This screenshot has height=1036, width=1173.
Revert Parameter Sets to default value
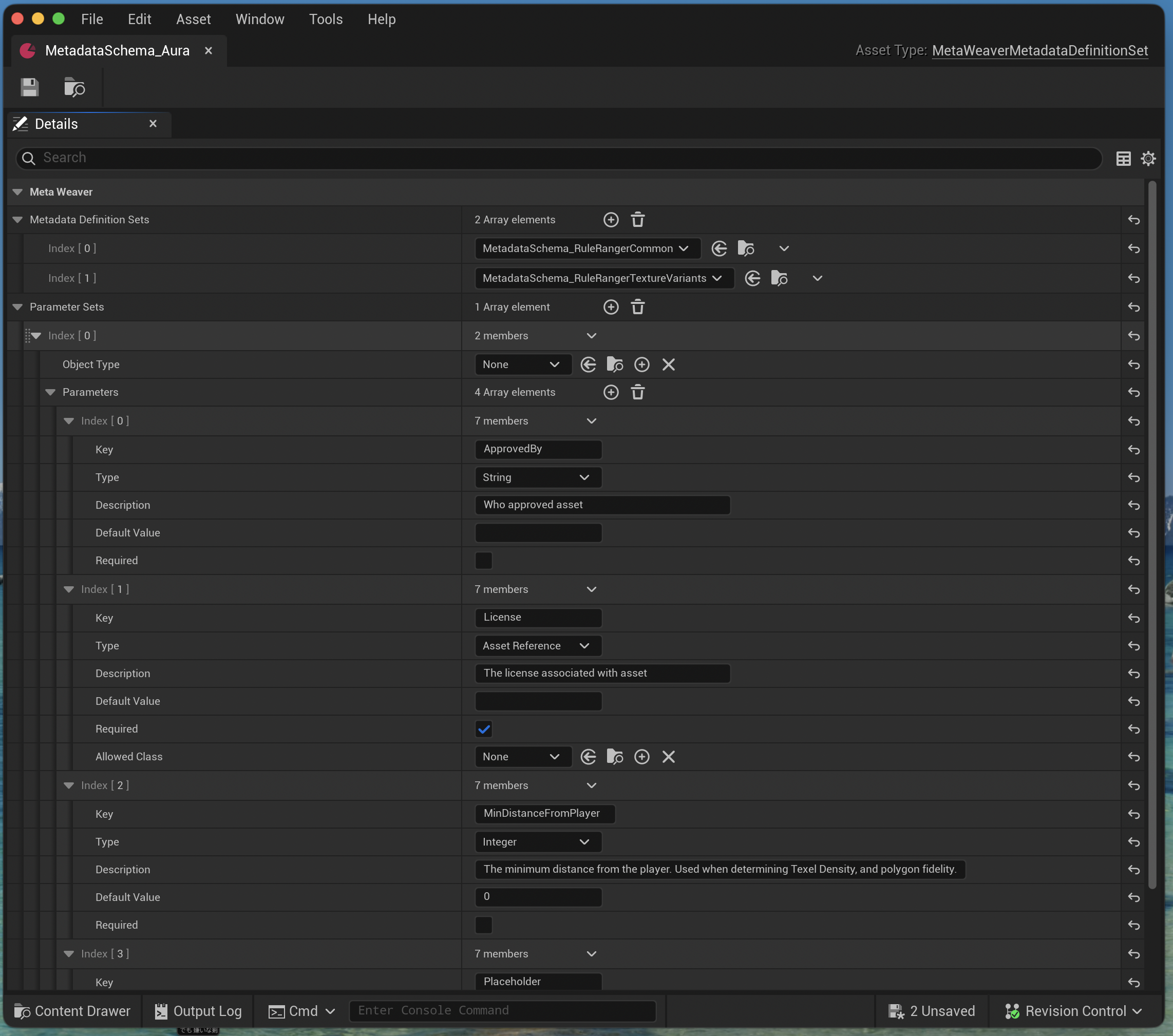coord(1133,307)
